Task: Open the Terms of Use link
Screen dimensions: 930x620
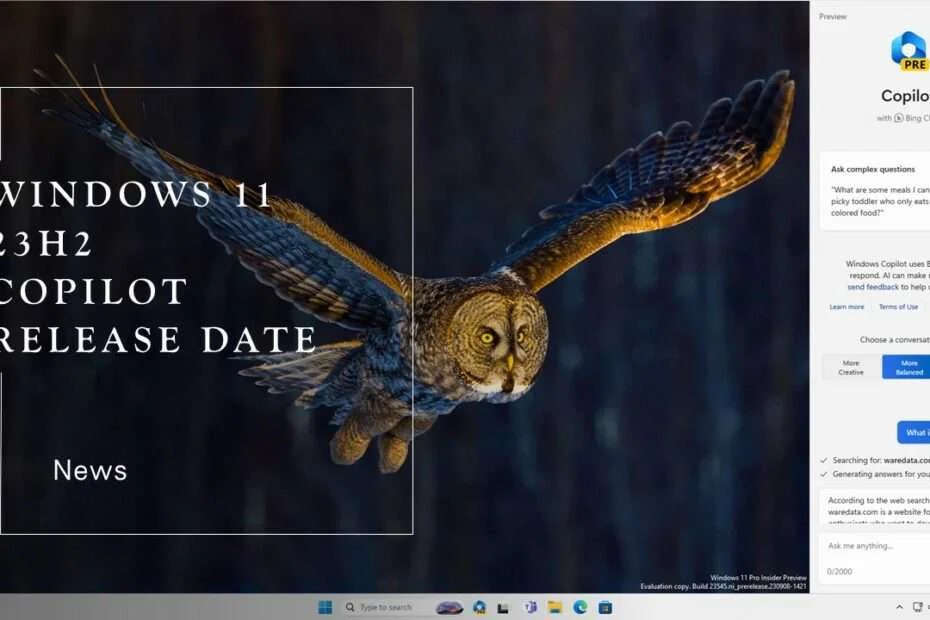Action: tap(898, 306)
